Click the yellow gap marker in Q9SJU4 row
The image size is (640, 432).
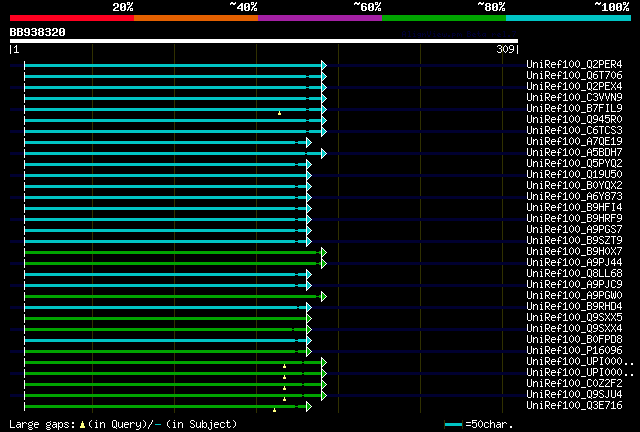pyautogui.click(x=284, y=399)
